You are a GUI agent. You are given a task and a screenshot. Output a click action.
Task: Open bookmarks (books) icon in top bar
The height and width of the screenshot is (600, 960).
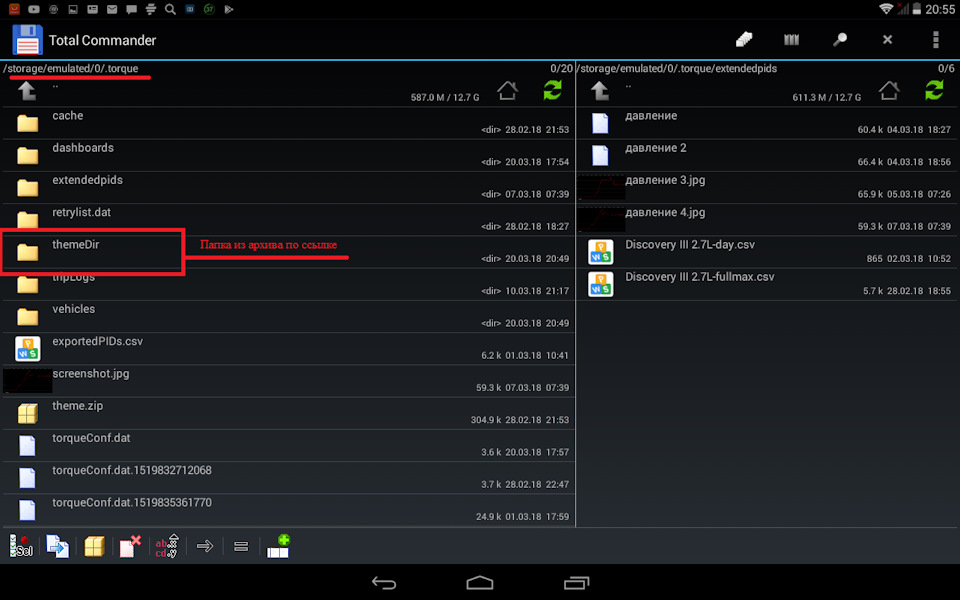coord(791,40)
